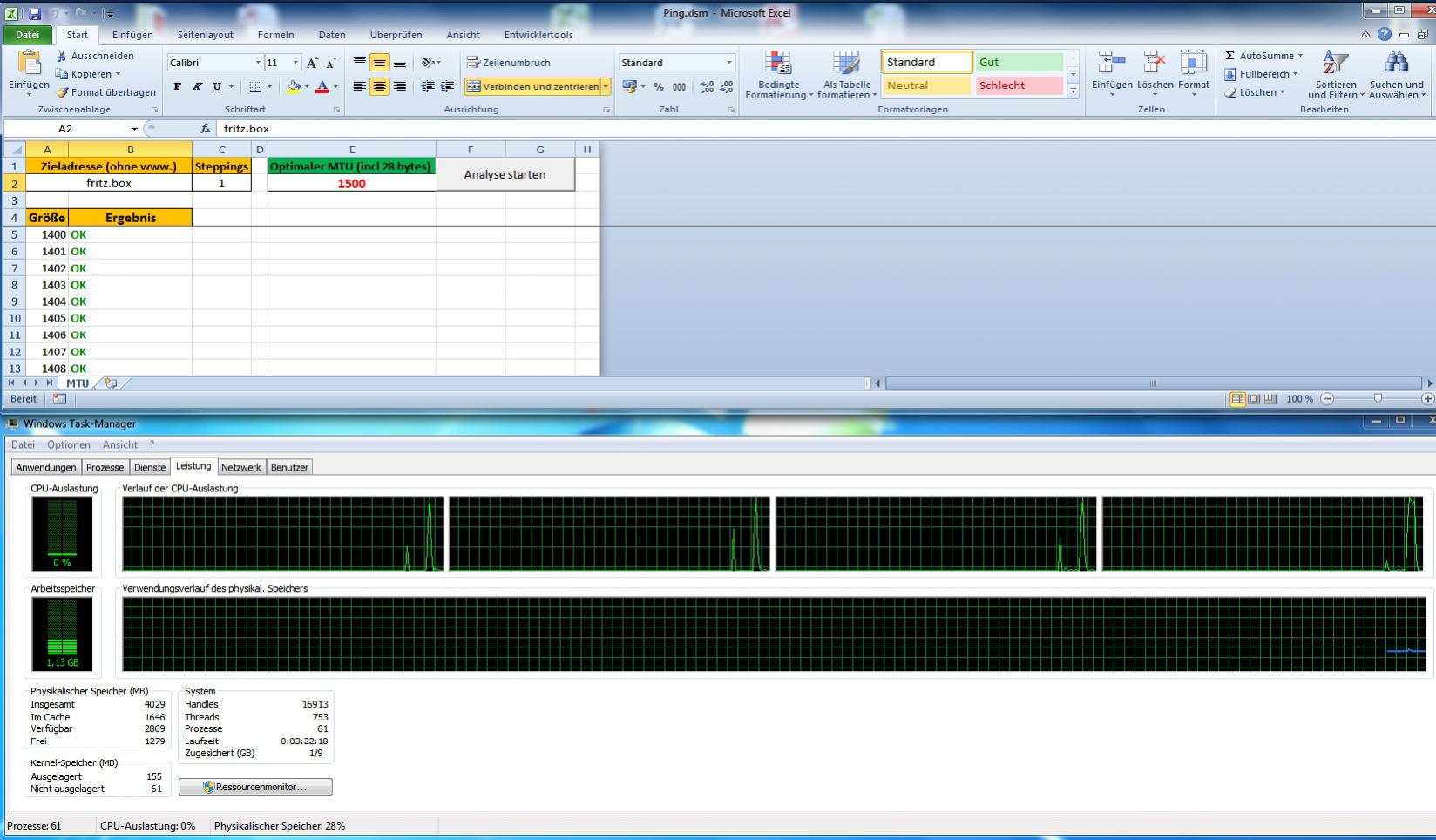Click the macro record icon in Excel's status bar
The height and width of the screenshot is (840, 1436).
[x=59, y=399]
